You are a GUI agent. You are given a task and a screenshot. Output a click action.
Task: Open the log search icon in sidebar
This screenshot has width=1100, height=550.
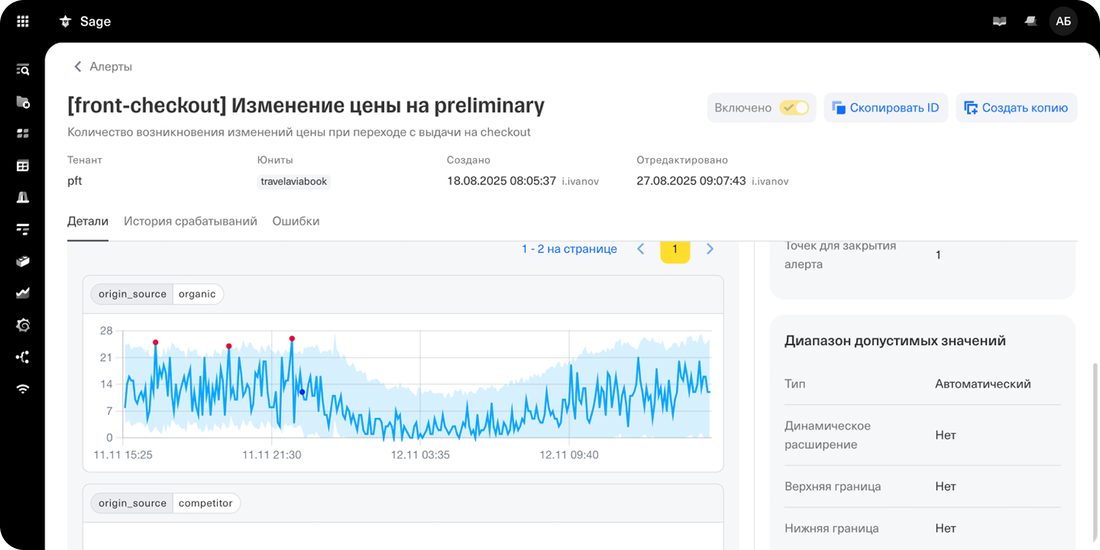point(23,70)
